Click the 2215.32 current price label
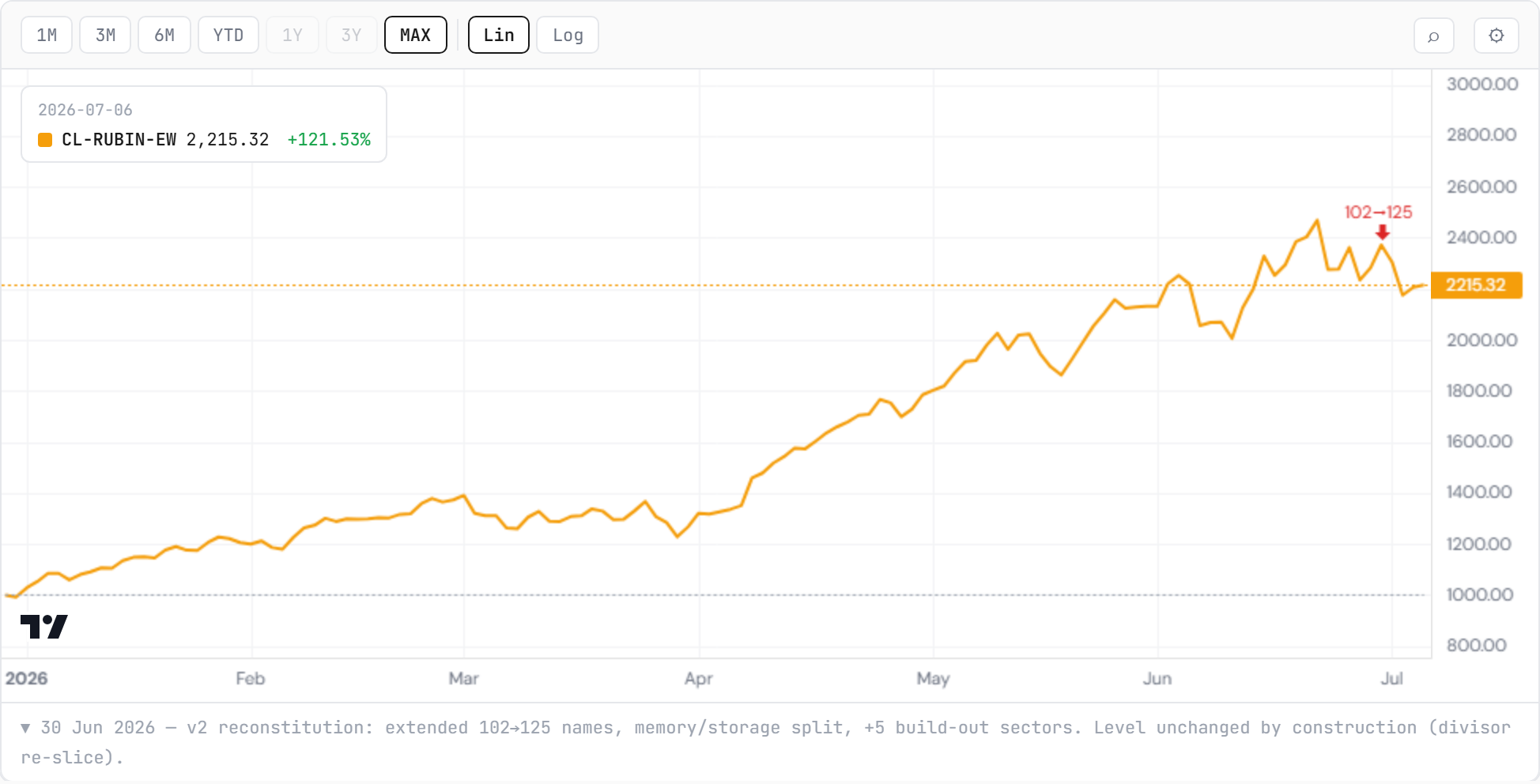Image resolution: width=1540 pixels, height=784 pixels. (x=1477, y=285)
